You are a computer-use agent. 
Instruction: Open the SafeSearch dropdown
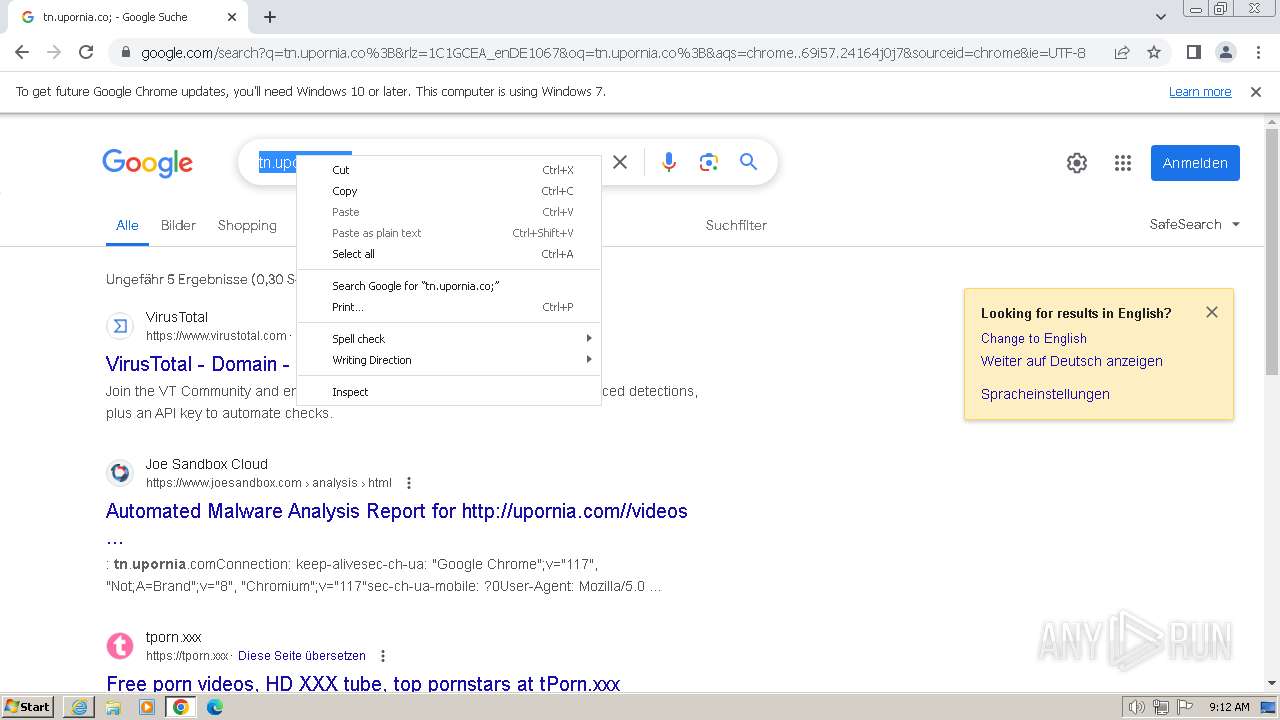[x=1195, y=225]
